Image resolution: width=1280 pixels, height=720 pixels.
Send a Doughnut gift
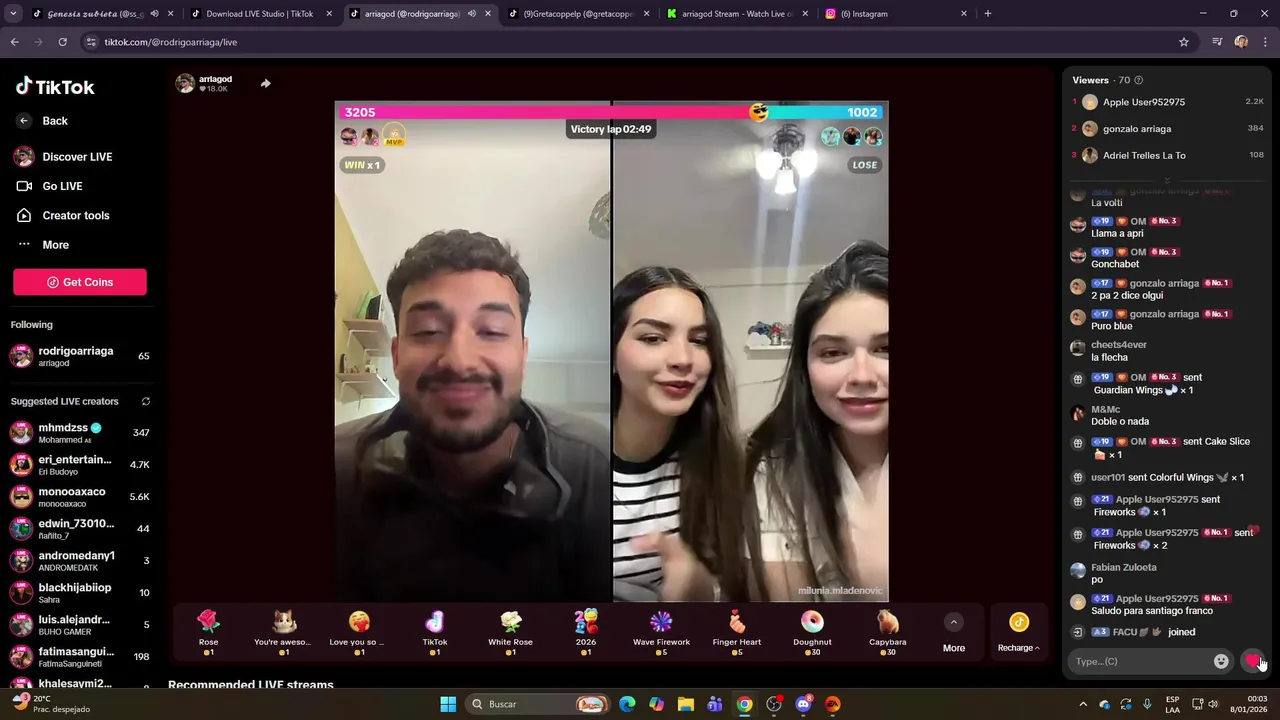tap(812, 632)
